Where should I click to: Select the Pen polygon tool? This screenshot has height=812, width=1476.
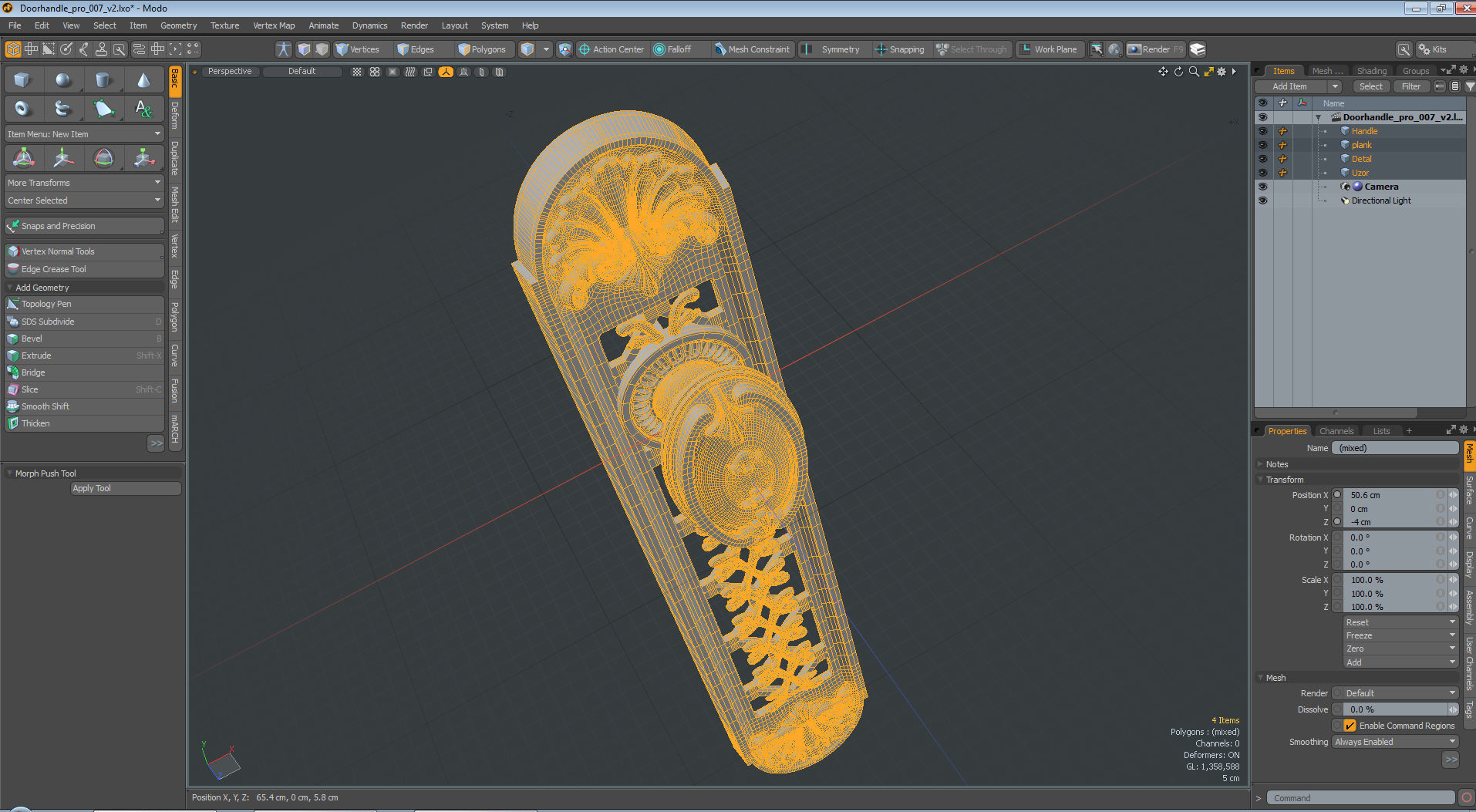pyautogui.click(x=103, y=109)
